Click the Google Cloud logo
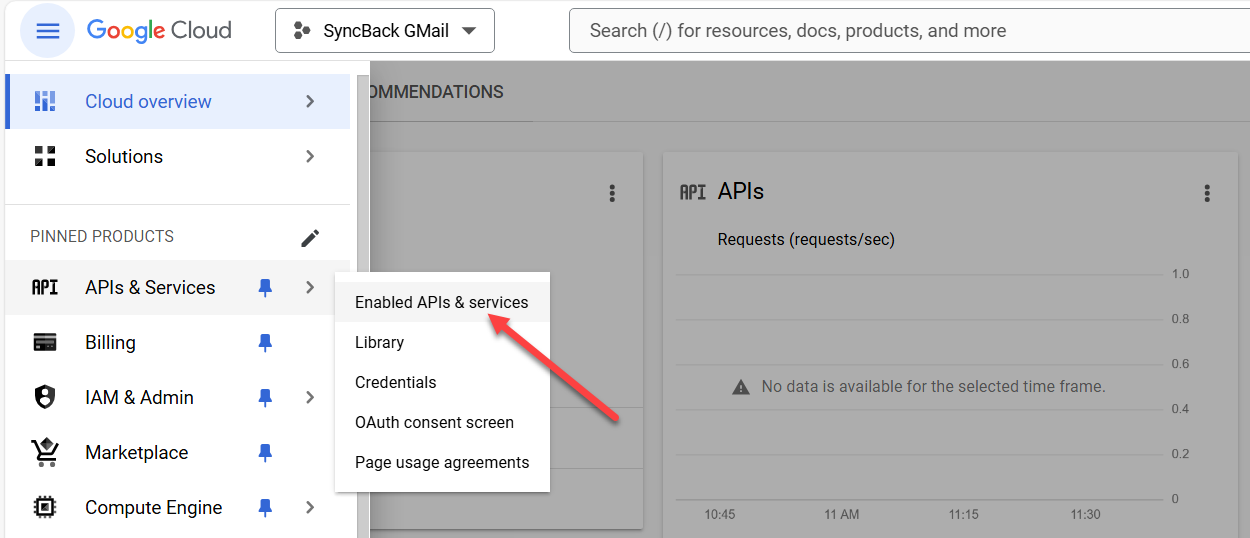The height and width of the screenshot is (538, 1250). tap(159, 30)
